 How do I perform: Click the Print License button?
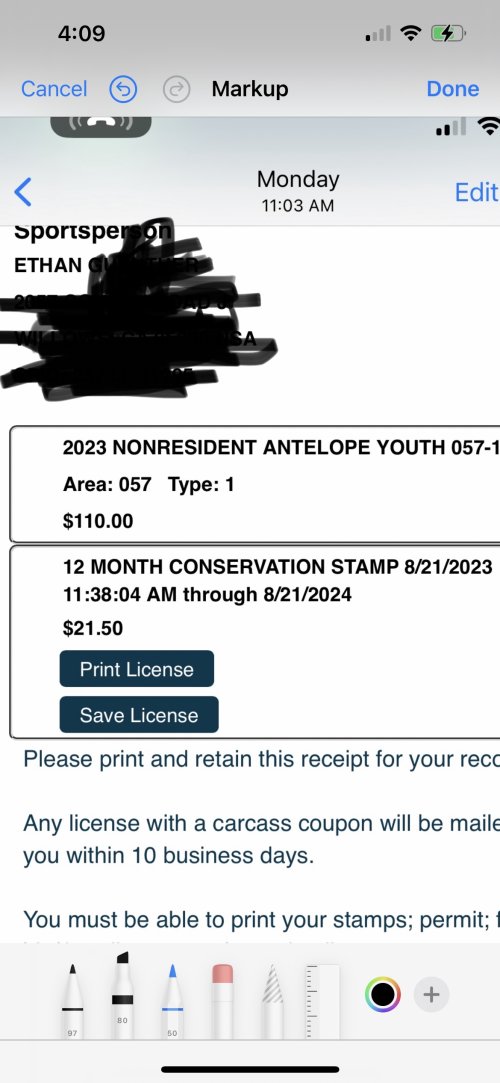click(137, 669)
